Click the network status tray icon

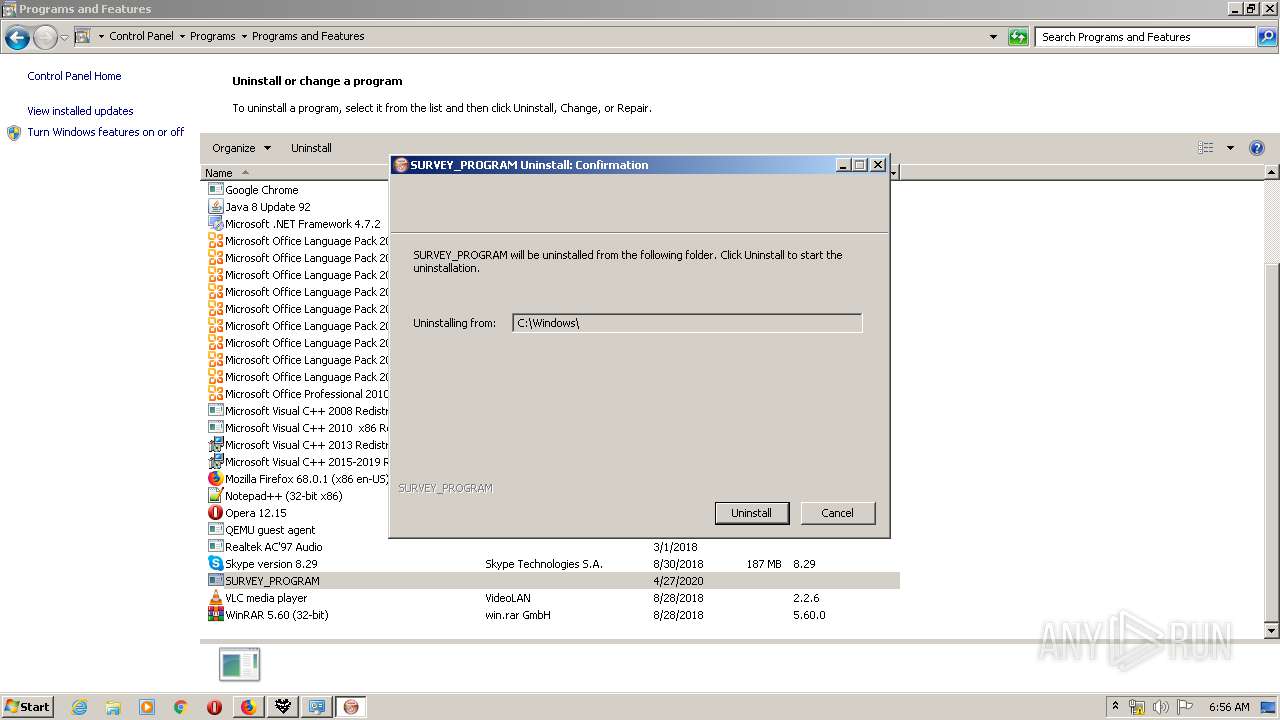(1137, 707)
